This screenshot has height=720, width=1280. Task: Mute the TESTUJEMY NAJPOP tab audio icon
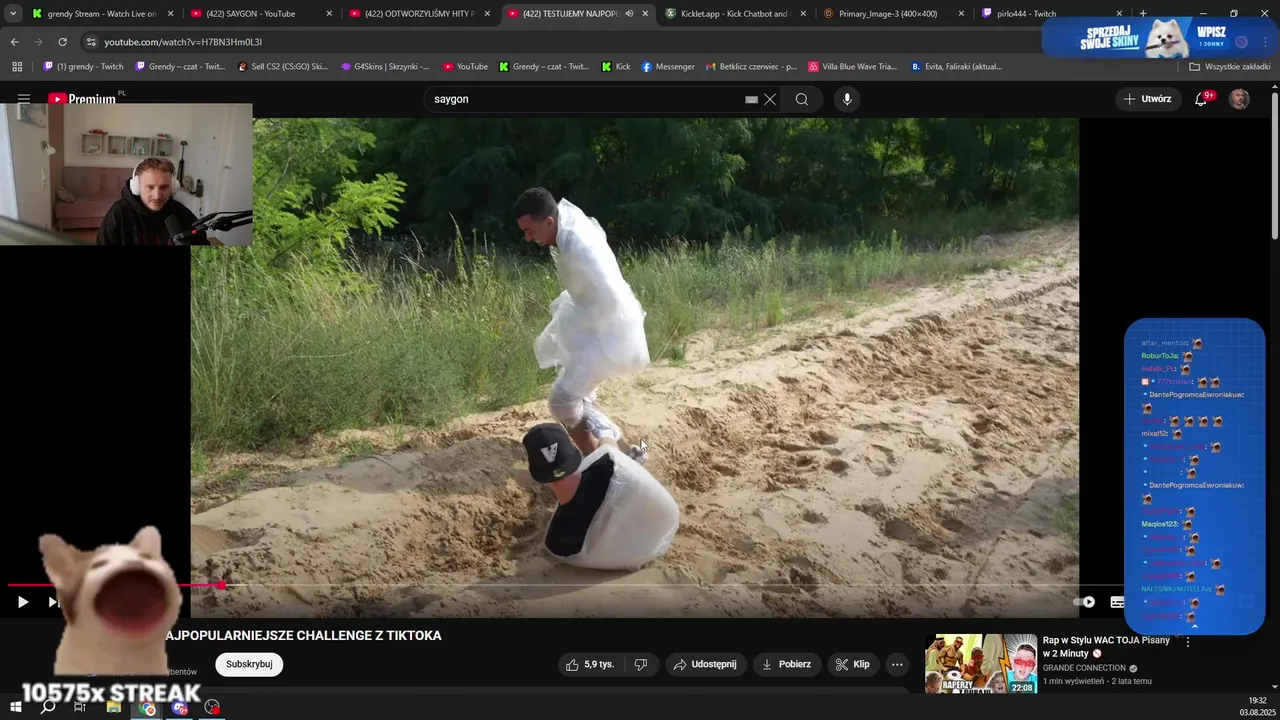(x=629, y=14)
